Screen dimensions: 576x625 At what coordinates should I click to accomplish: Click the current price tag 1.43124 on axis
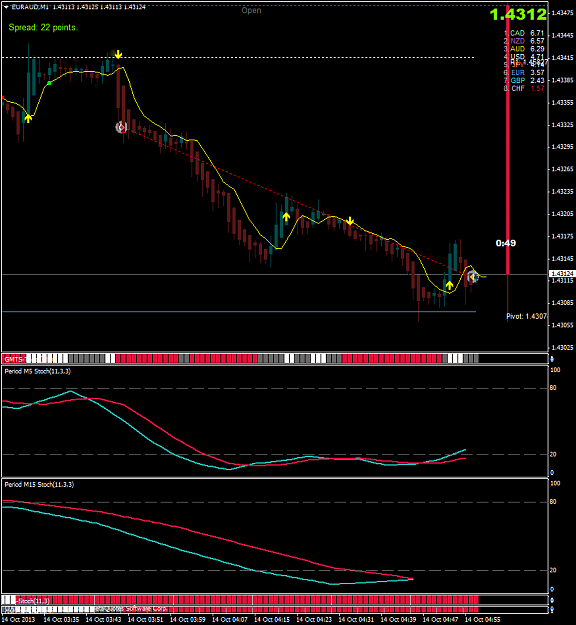click(562, 274)
